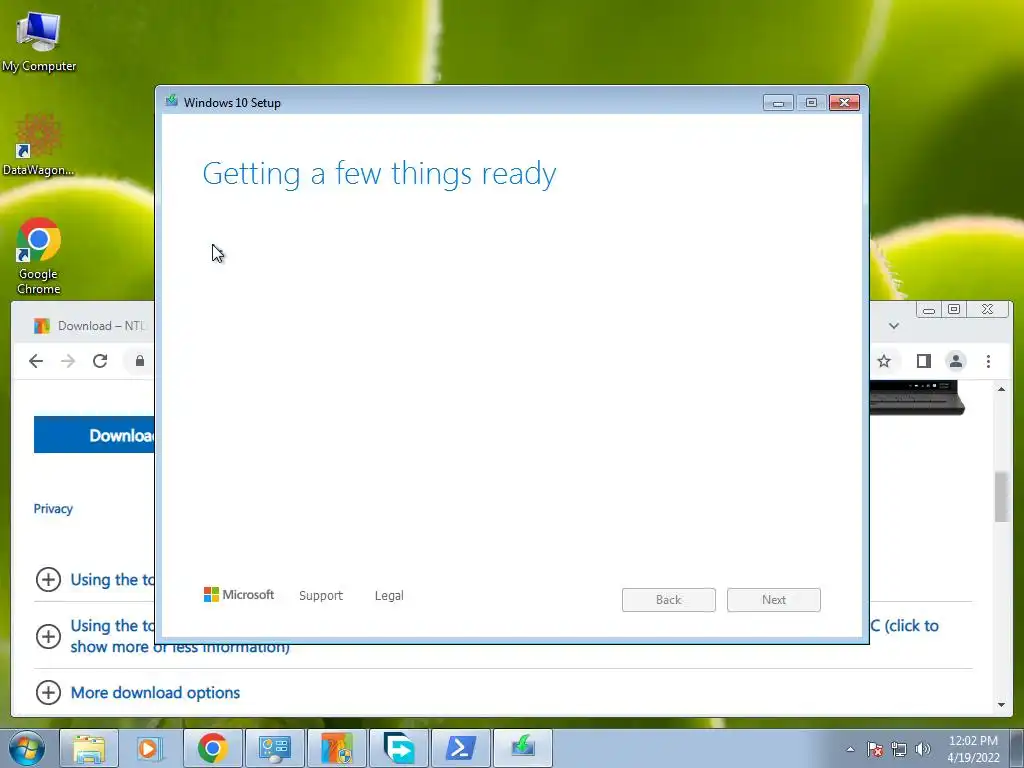Click the Next button in Setup
The height and width of the screenshot is (768, 1024).
click(x=774, y=600)
